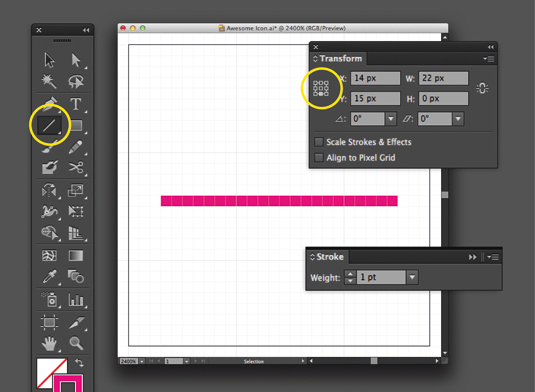Open the Transform panel options menu
Image resolution: width=535 pixels, height=392 pixels.
tap(489, 59)
